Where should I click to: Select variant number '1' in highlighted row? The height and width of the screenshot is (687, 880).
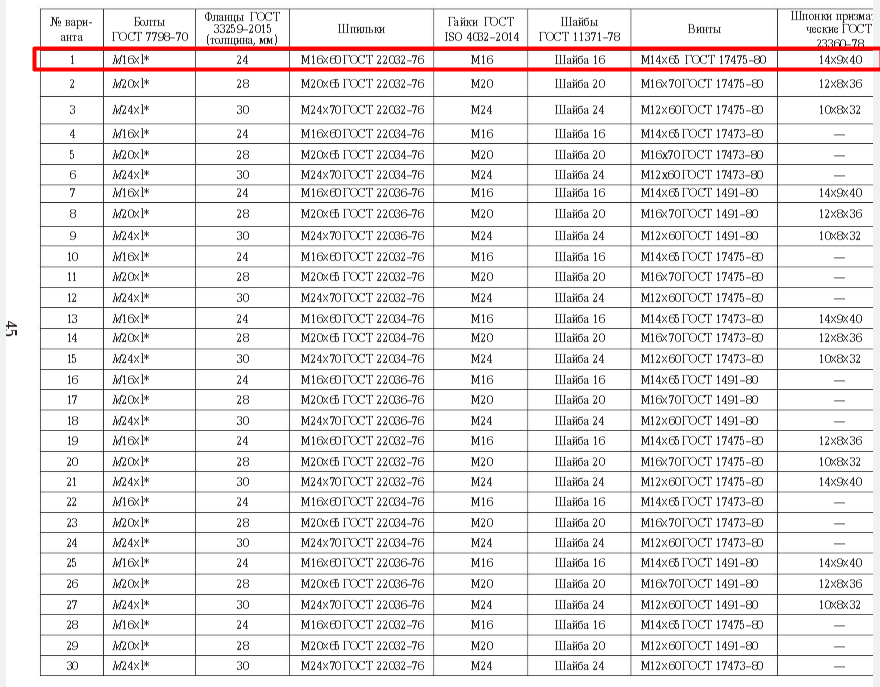click(x=72, y=59)
